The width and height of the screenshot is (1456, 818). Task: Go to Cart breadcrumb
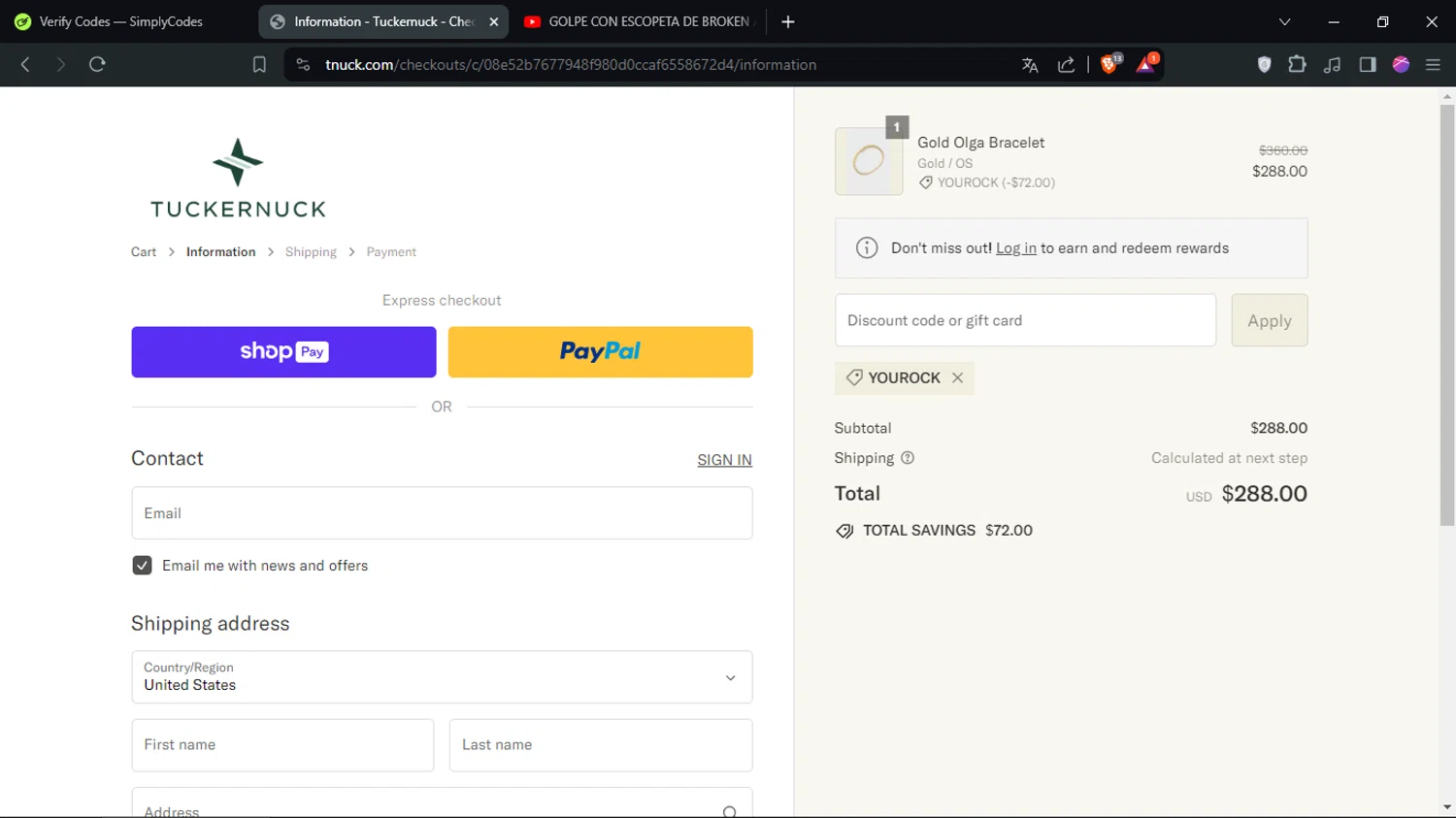pyautogui.click(x=144, y=252)
